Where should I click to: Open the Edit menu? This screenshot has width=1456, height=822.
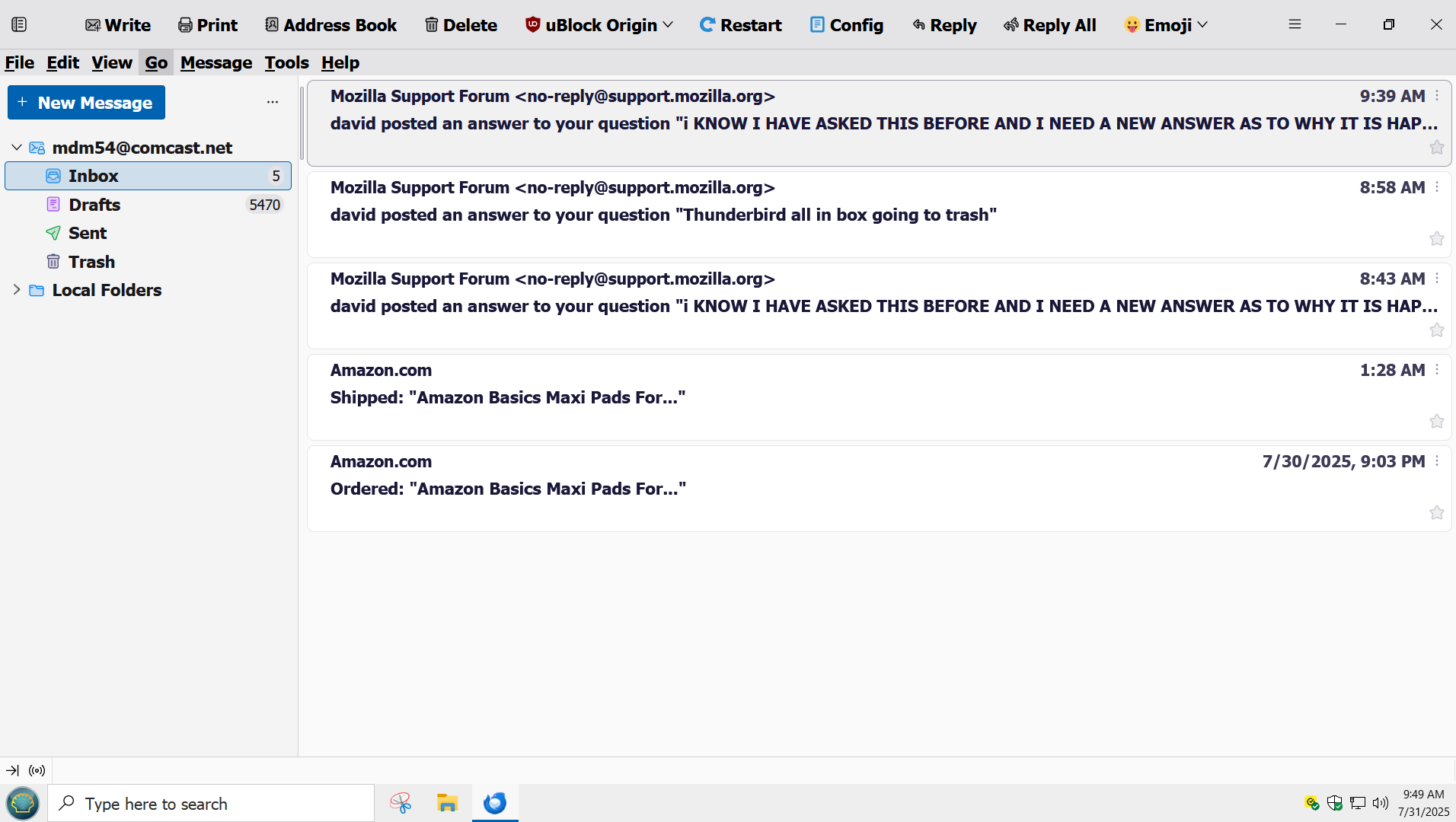pyautogui.click(x=62, y=62)
